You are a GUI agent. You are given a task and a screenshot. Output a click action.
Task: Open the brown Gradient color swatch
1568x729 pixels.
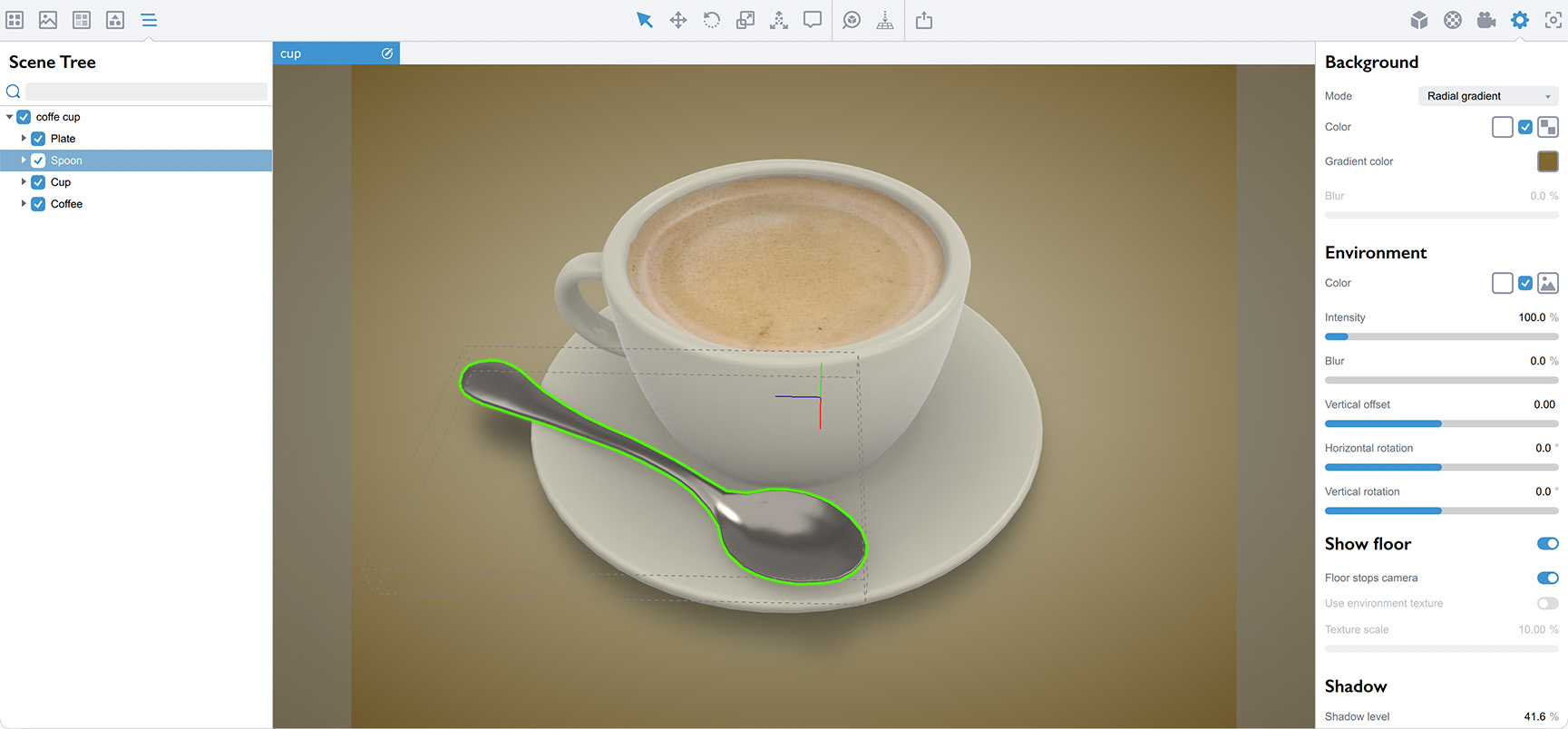[1548, 161]
